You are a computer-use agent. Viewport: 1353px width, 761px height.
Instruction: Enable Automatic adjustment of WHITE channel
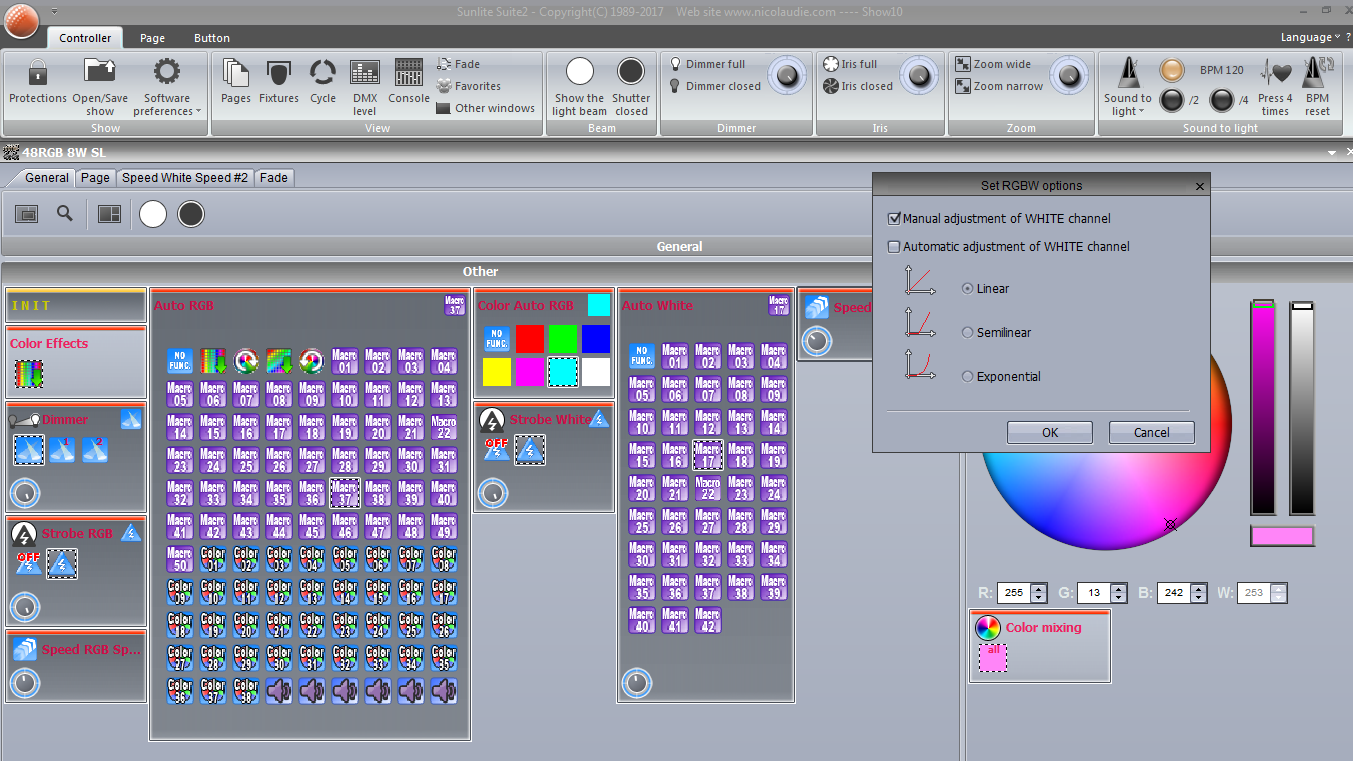point(895,247)
